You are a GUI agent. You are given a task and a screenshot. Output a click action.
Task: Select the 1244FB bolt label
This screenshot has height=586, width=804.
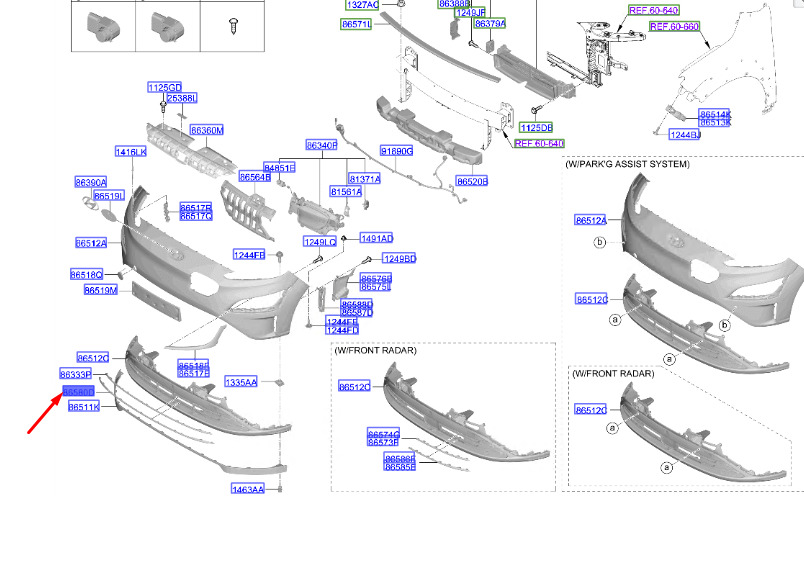pyautogui.click(x=249, y=255)
